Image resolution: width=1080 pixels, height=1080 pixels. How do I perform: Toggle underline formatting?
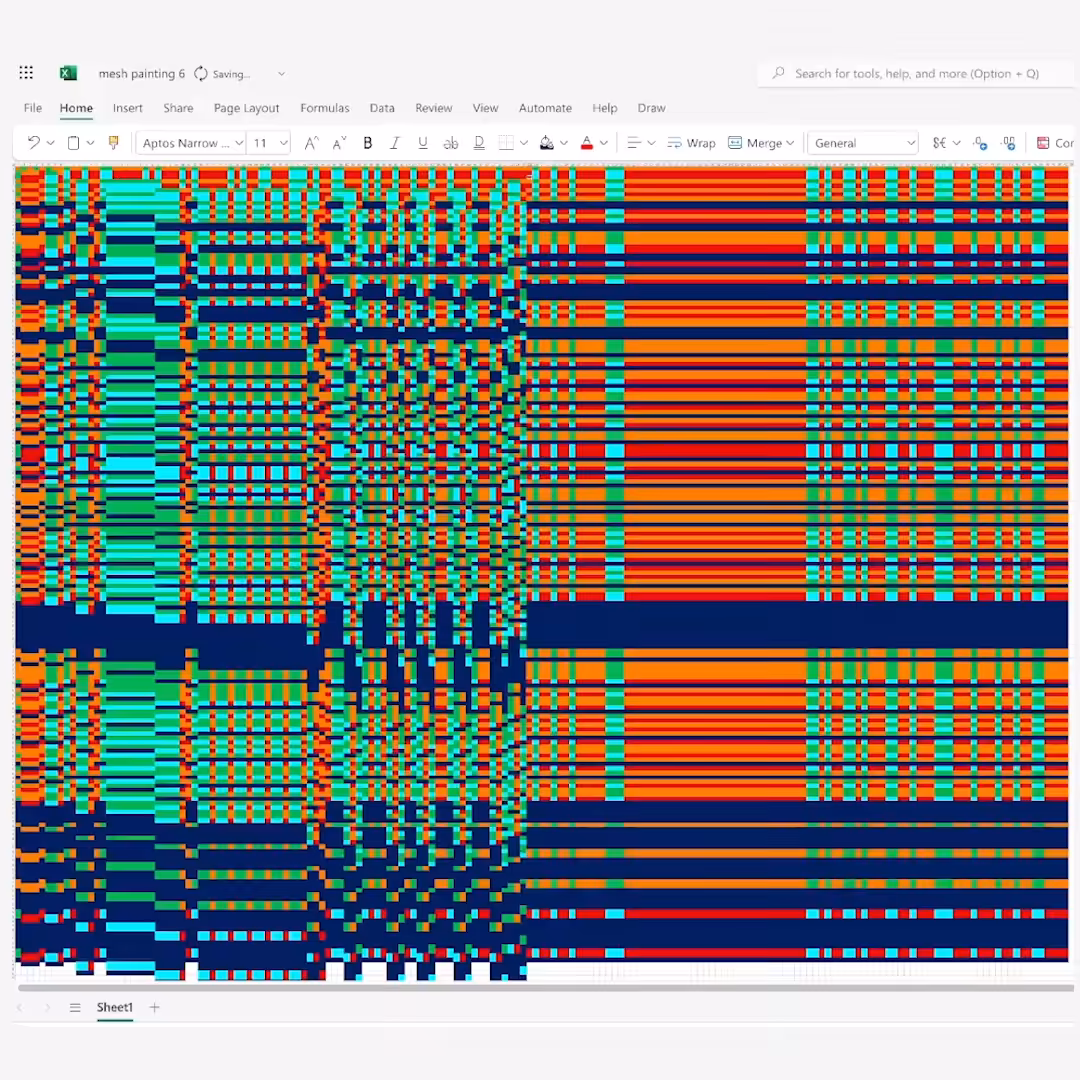(423, 143)
